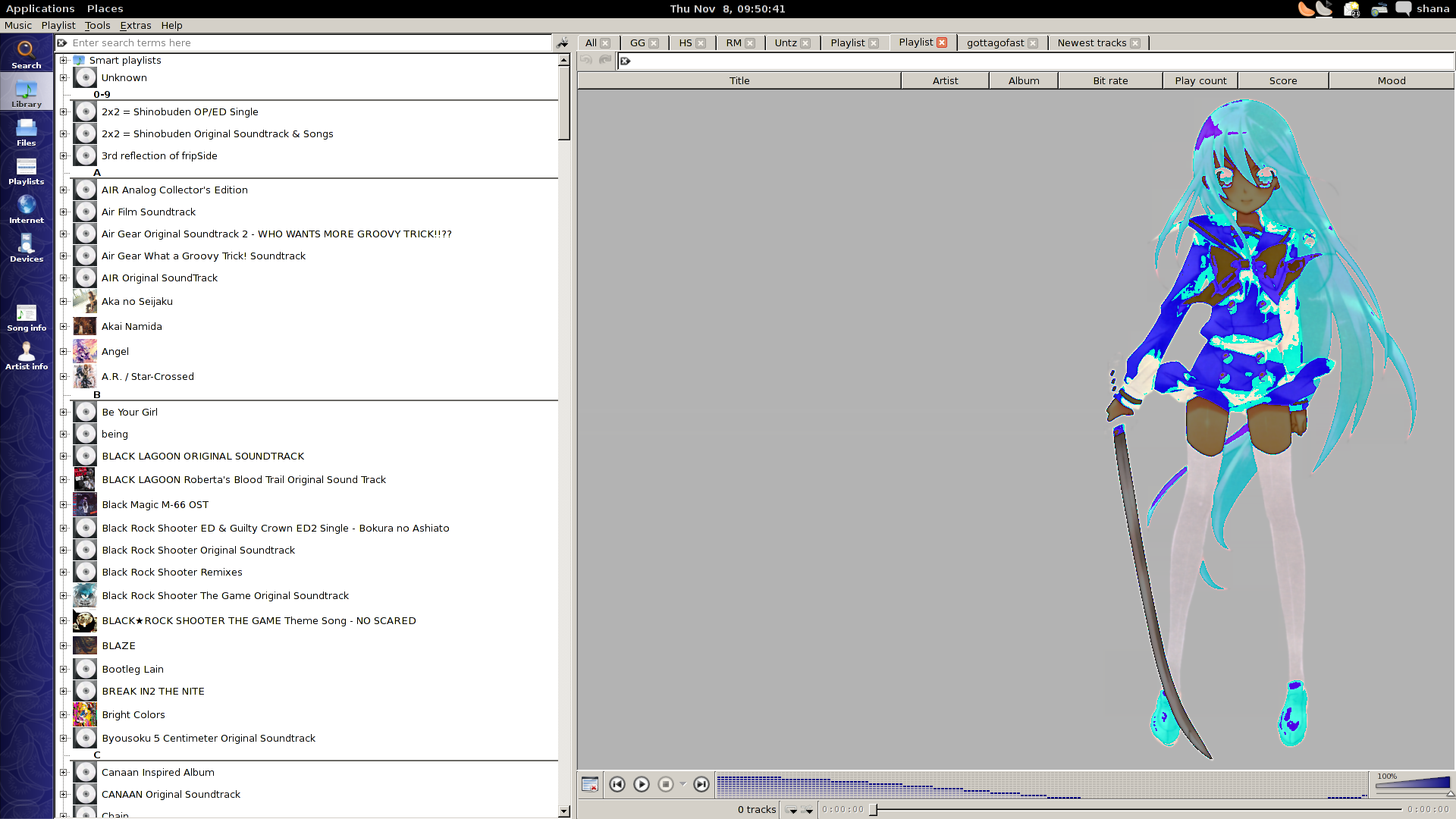Show the Devices sidebar panel

tap(26, 248)
